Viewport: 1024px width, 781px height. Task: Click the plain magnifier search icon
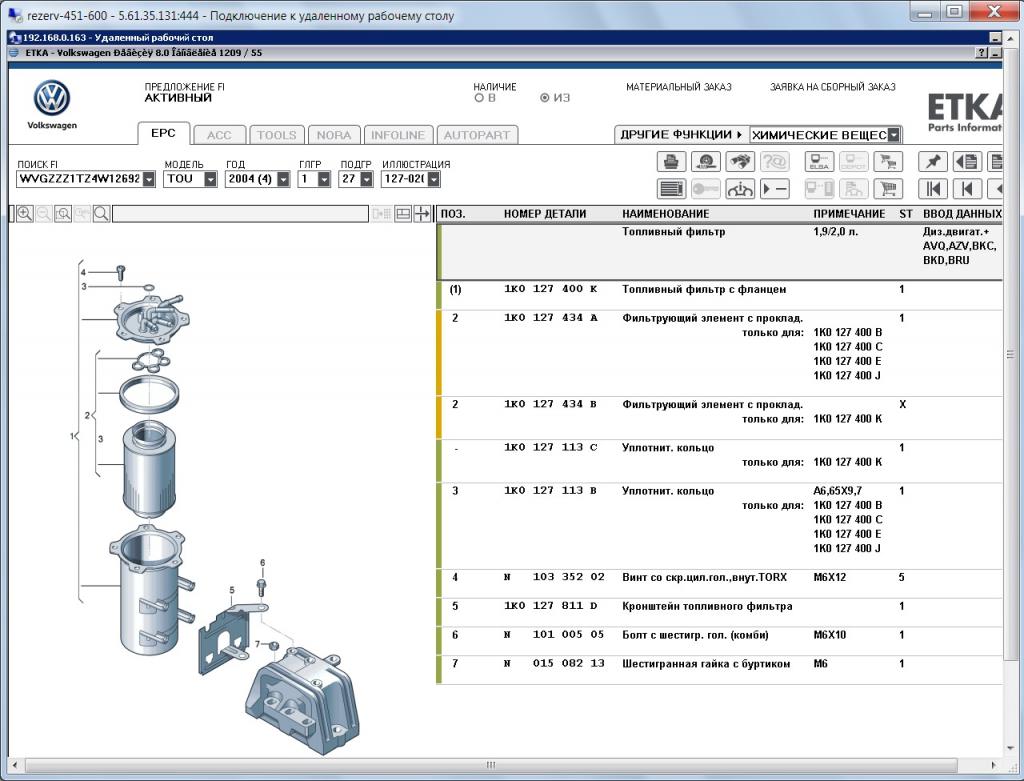[101, 214]
